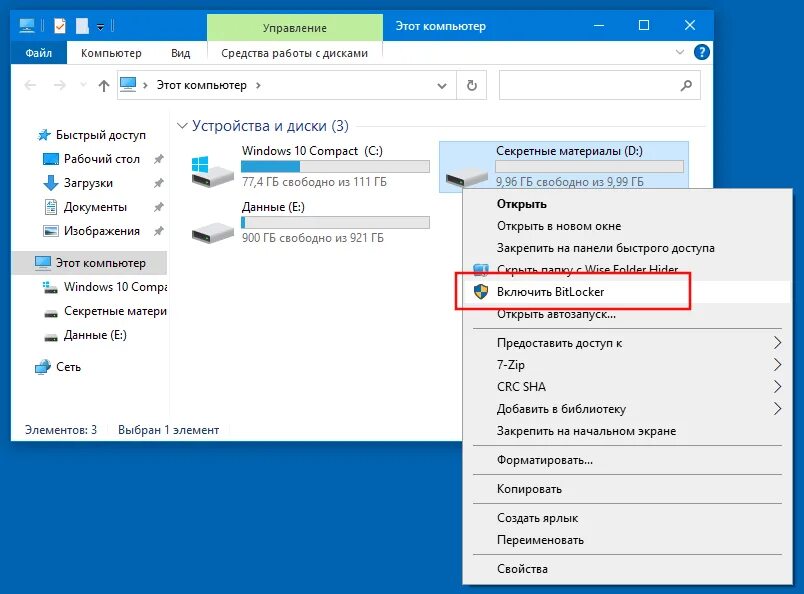This screenshot has width=804, height=594.
Task: Click the pin icon next to Рабочий стол
Action: [x=158, y=159]
